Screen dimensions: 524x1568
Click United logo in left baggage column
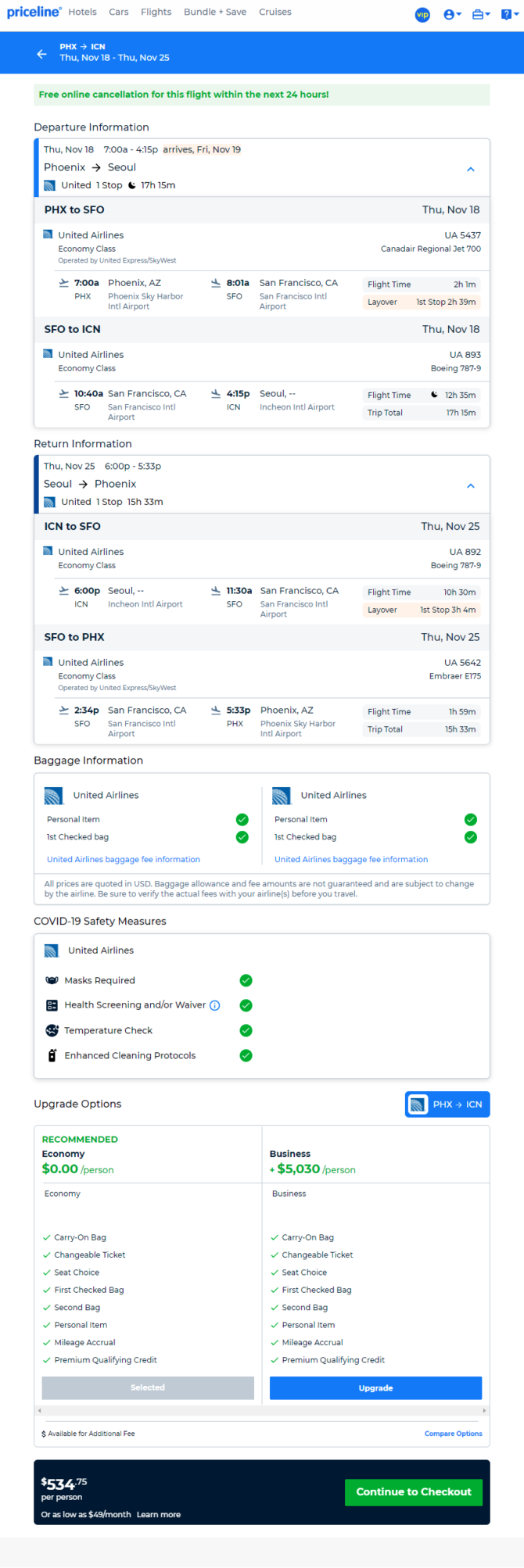(x=54, y=796)
